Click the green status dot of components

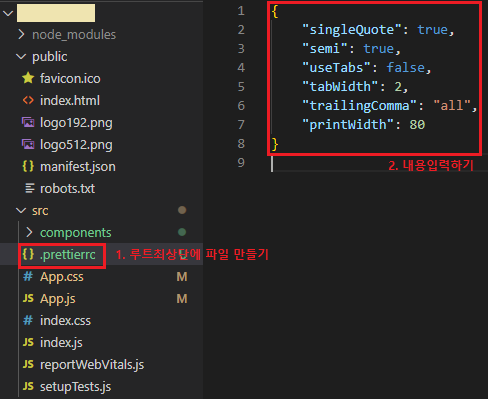(182, 232)
